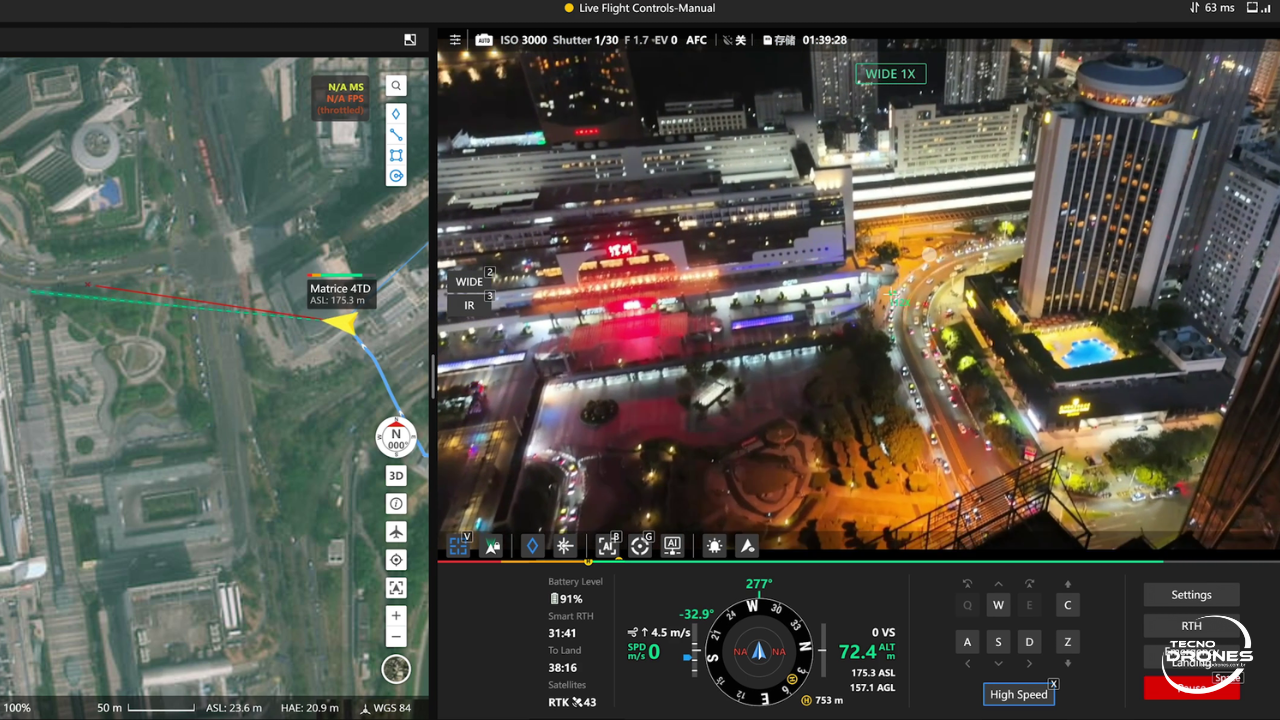The height and width of the screenshot is (720, 1280).
Task: Select the yellow drone marker on map
Action: pos(341,323)
